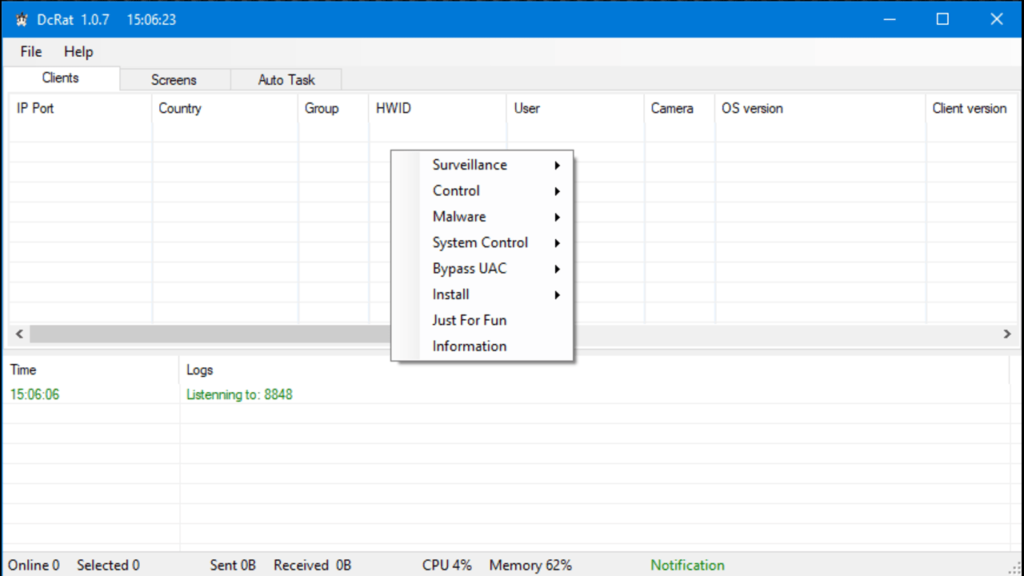Choose System Control in the context menu

pyautogui.click(x=482, y=243)
